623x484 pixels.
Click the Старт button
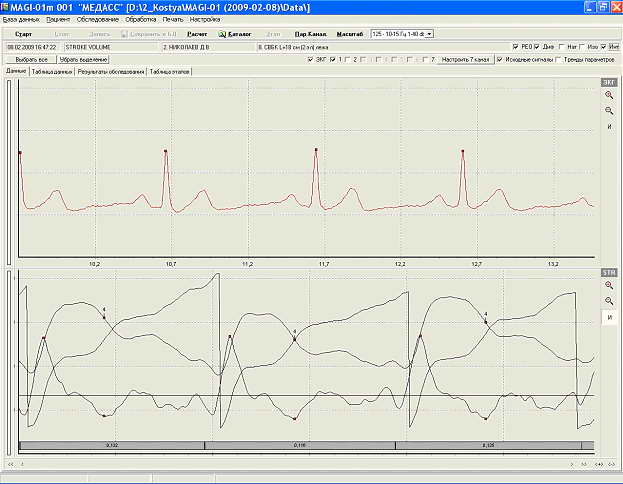coord(23,33)
